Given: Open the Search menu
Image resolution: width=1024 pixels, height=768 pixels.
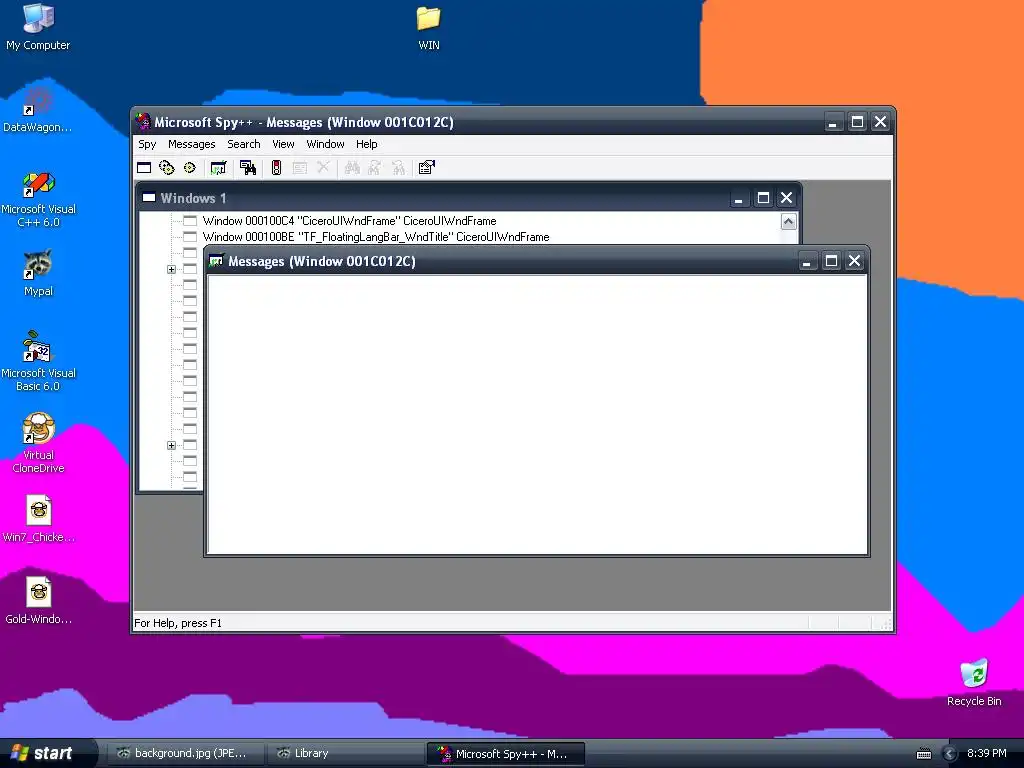Looking at the screenshot, I should click(244, 144).
